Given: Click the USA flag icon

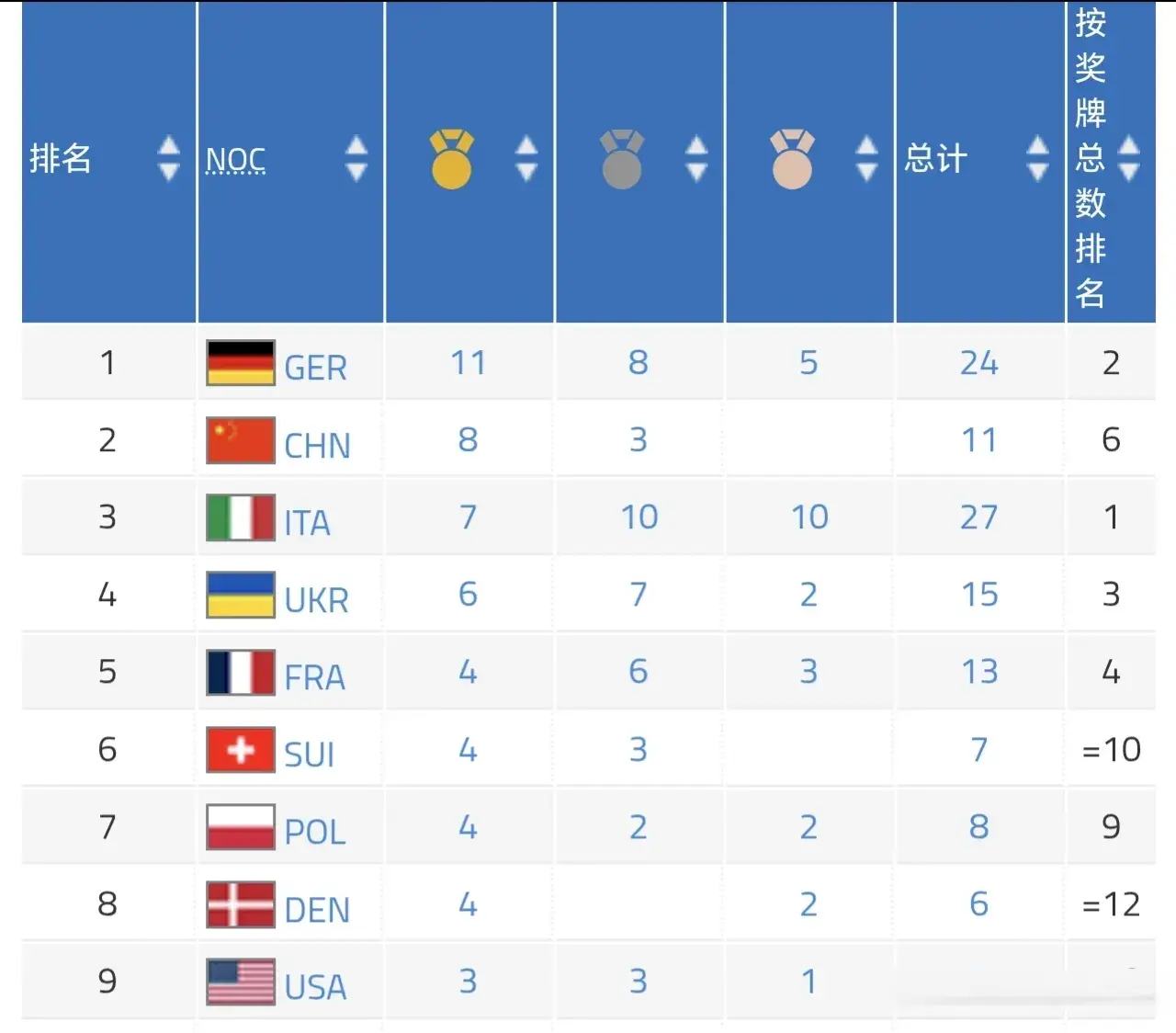Looking at the screenshot, I should pyautogui.click(x=241, y=982).
